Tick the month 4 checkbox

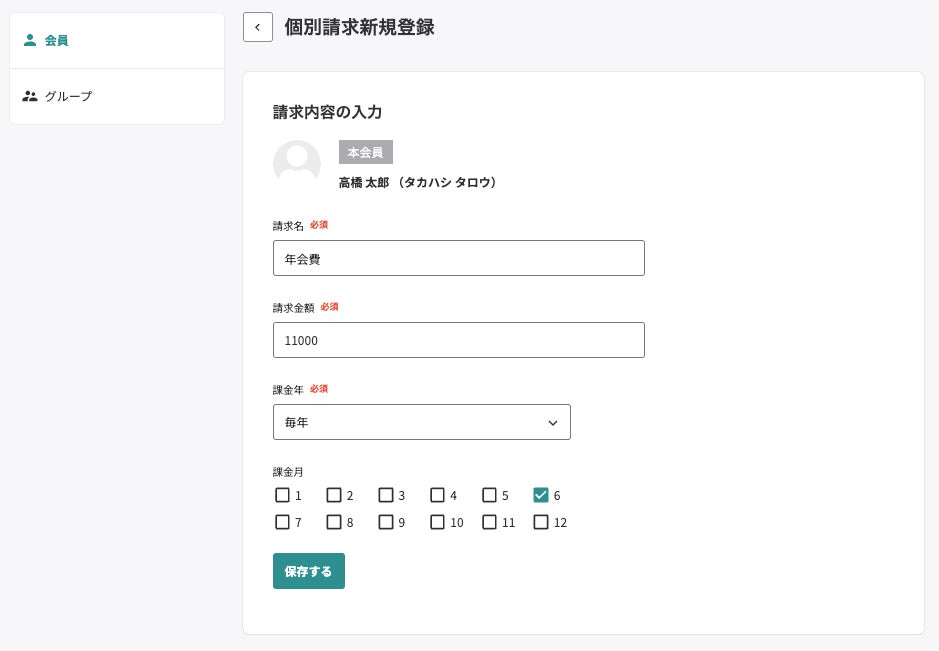pos(437,495)
